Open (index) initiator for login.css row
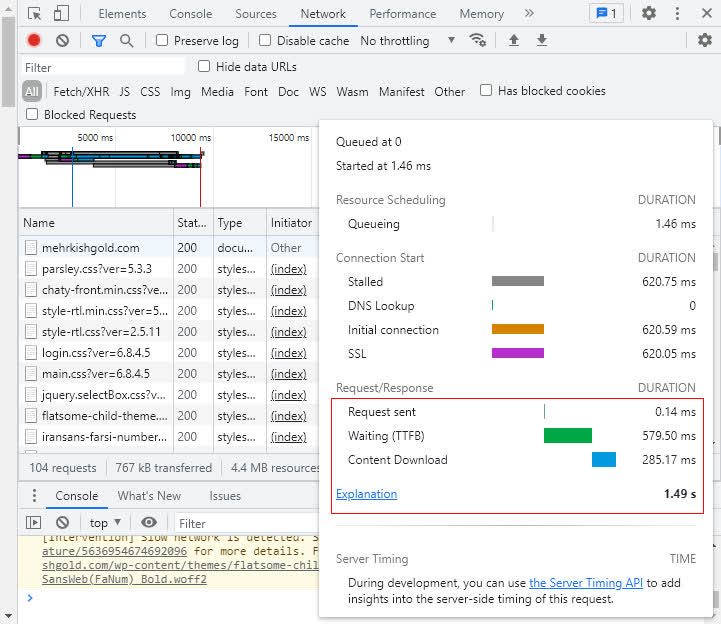This screenshot has width=721, height=624. [288, 353]
